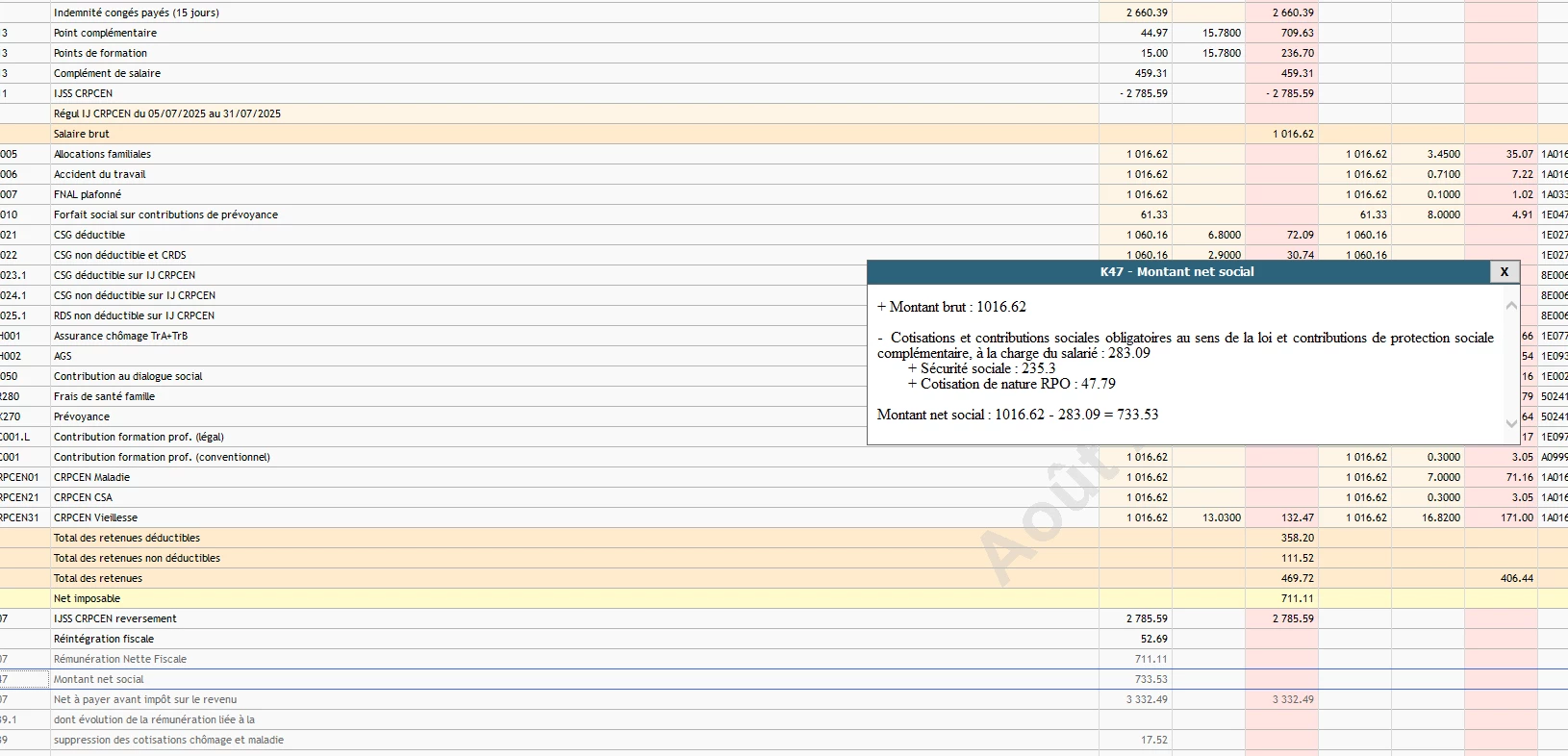Select 'CSG déductible sur IJ CRPCEN' line
The image size is (1568, 756).
point(124,275)
